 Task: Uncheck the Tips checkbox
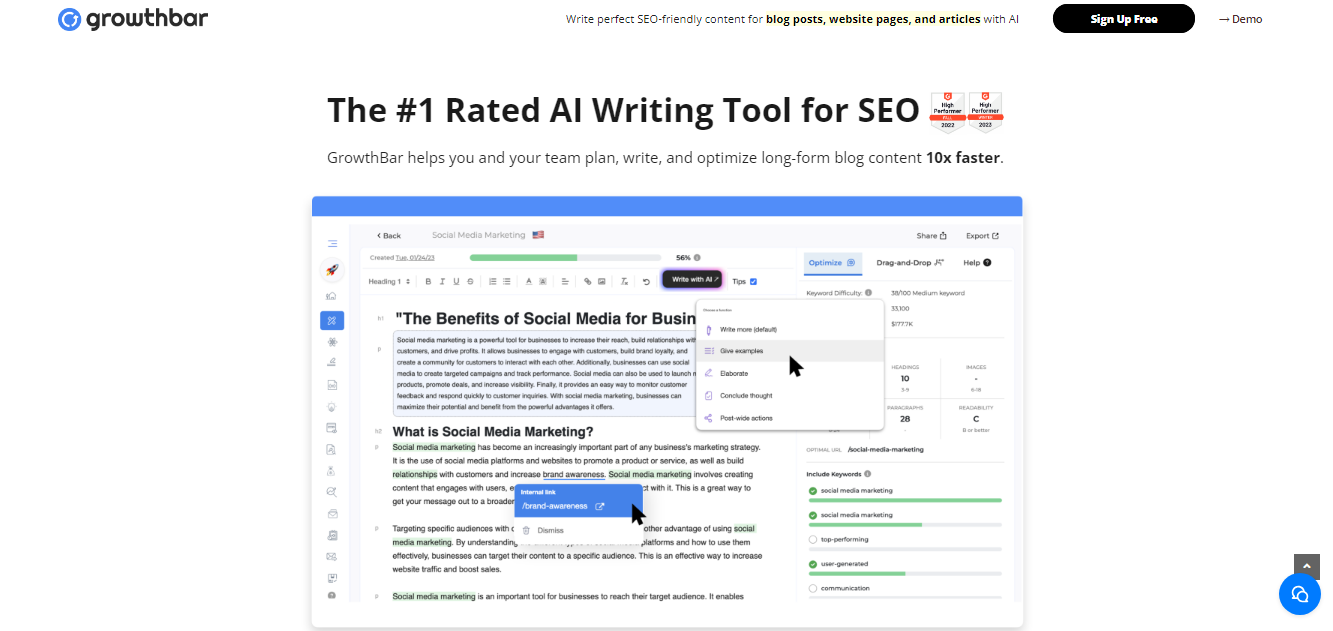coord(753,281)
